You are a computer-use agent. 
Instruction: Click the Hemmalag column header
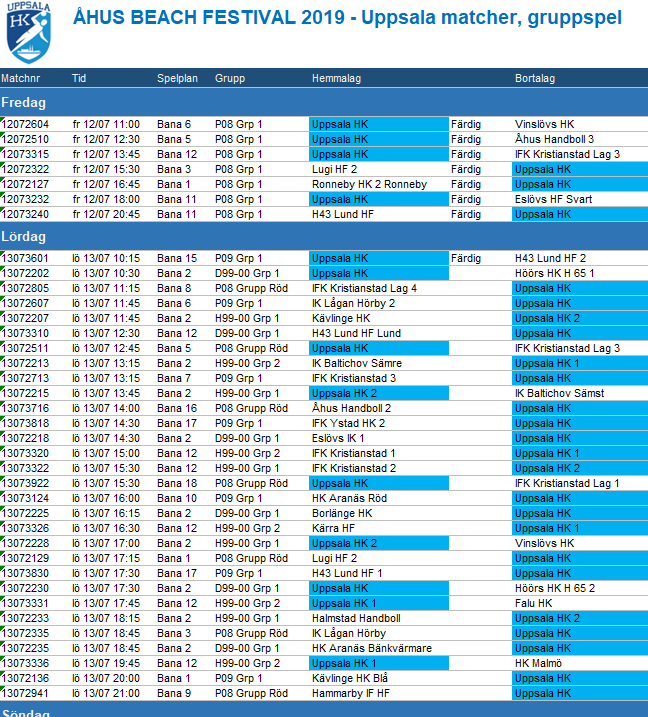tap(337, 78)
